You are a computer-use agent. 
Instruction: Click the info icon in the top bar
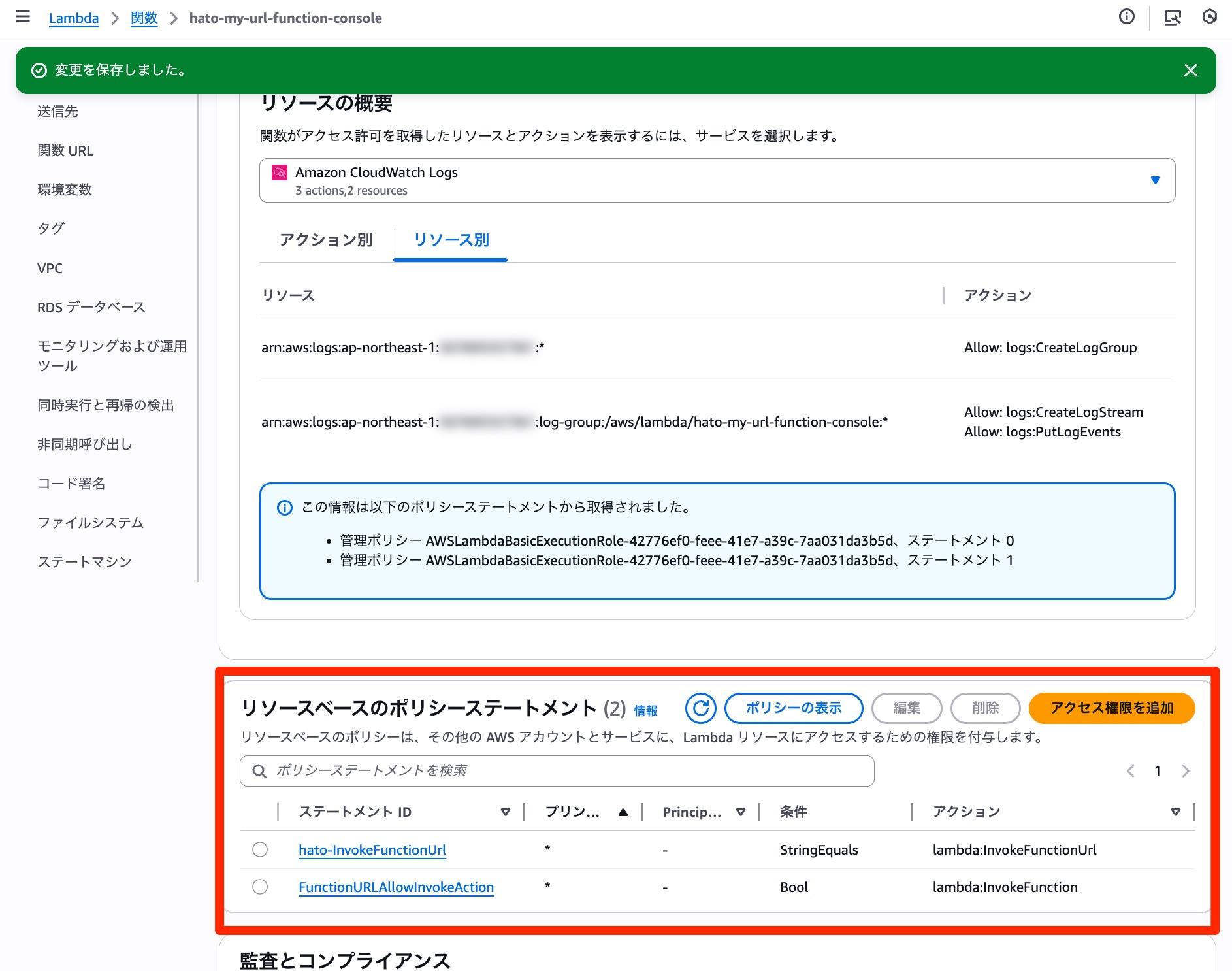[x=1127, y=18]
